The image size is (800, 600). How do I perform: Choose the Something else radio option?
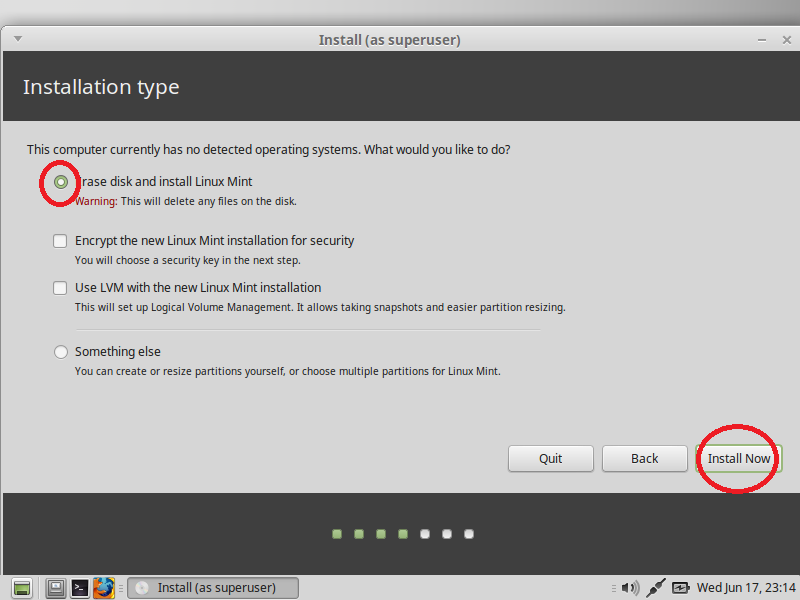(x=61, y=352)
